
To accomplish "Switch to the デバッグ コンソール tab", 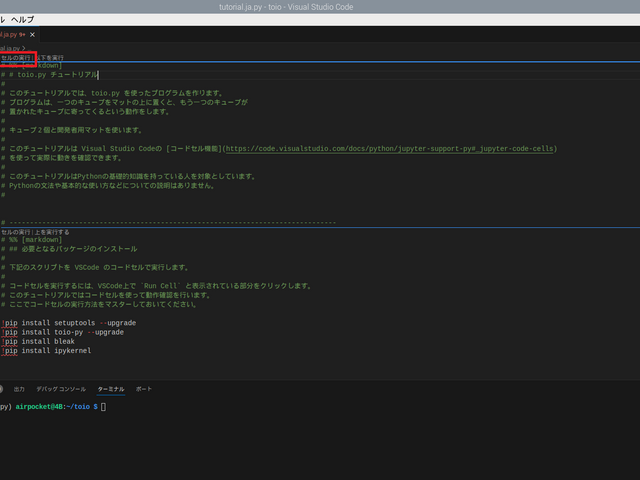I will click(61, 389).
